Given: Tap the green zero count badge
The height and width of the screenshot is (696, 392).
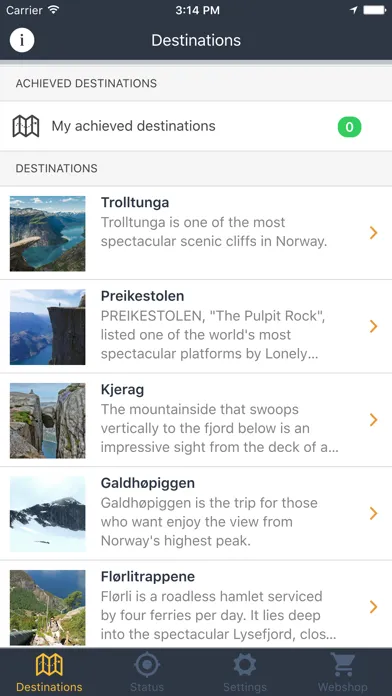Looking at the screenshot, I should point(349,127).
